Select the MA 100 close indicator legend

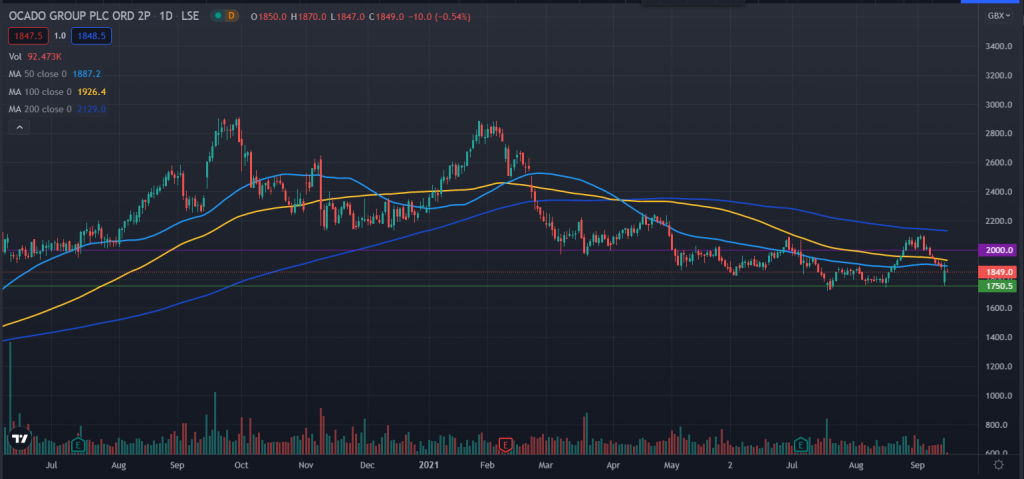[x=57, y=92]
